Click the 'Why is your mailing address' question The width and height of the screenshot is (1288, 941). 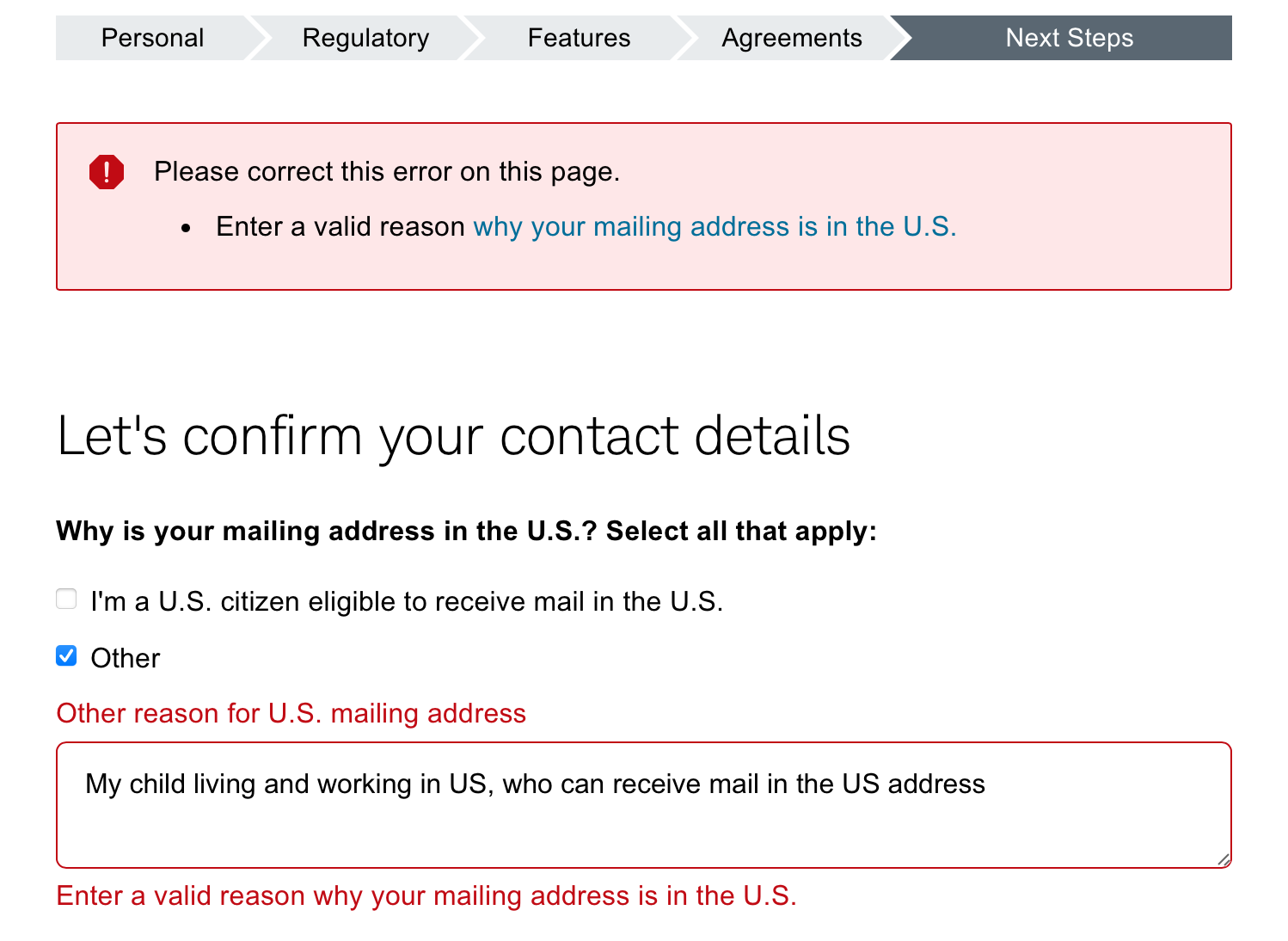pos(466,531)
